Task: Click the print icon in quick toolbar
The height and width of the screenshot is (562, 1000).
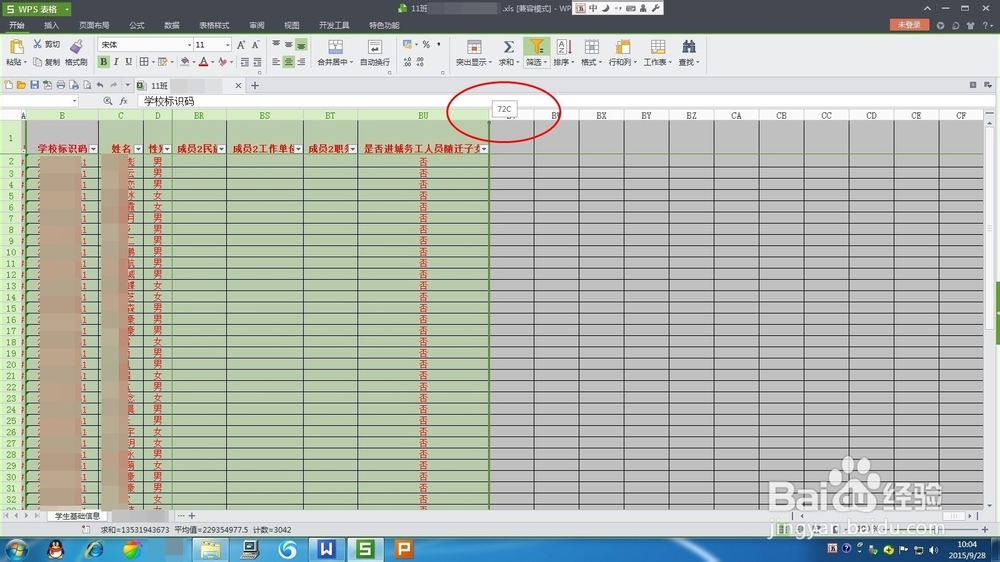Action: [x=61, y=85]
